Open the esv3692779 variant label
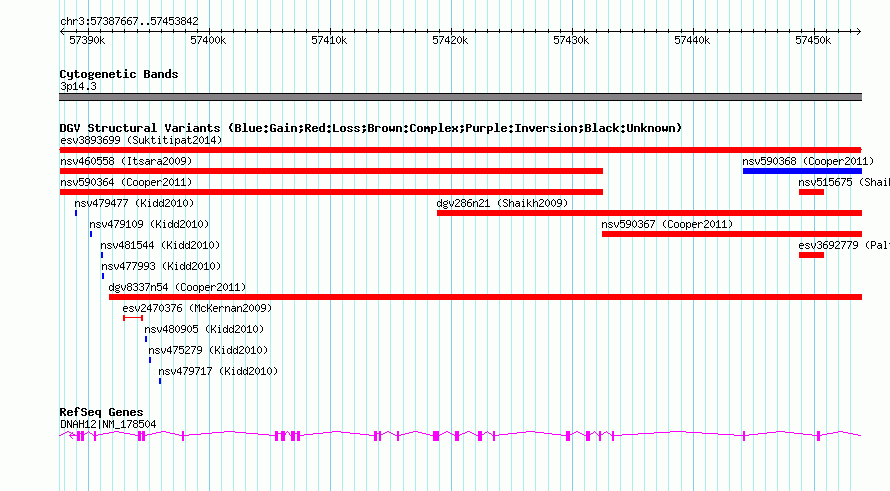The height and width of the screenshot is (491, 890). (843, 245)
